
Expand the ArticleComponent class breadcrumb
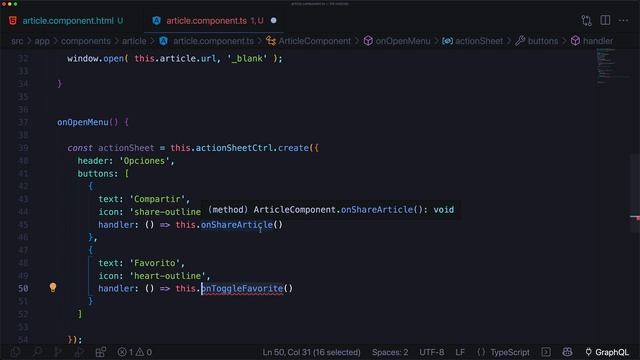[314, 41]
